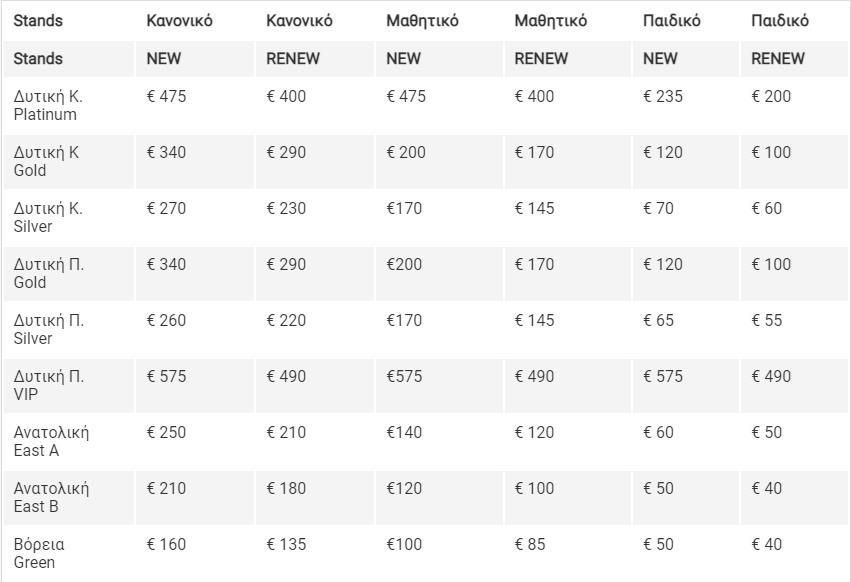Click the Δυτική Κ Gold row label
Image resolution: width=851 pixels, height=582 pixels.
coord(46,161)
